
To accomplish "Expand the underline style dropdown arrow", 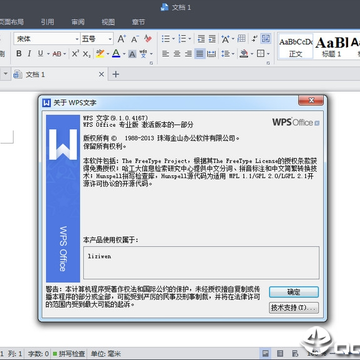I will [48, 54].
